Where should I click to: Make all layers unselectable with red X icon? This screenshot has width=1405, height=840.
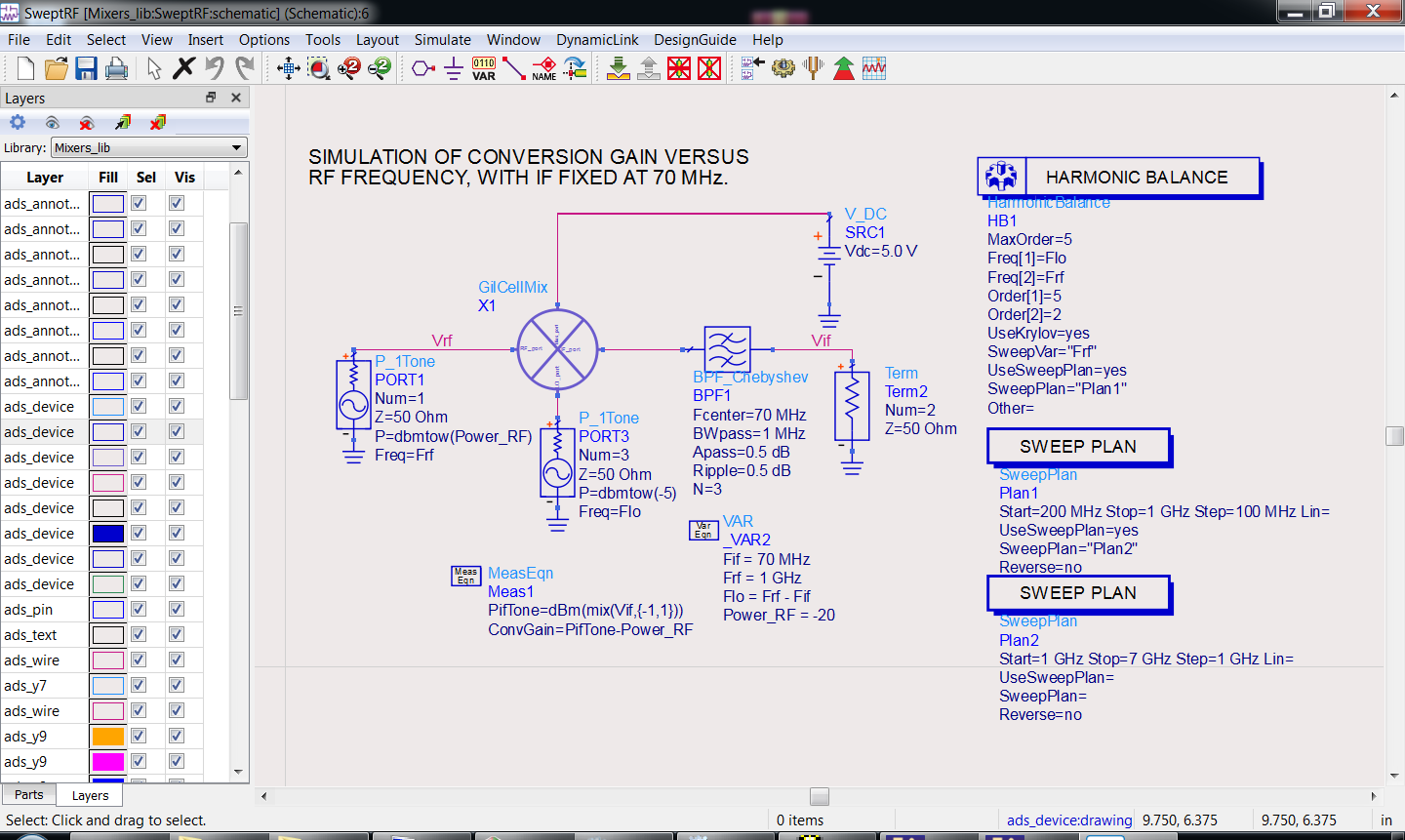[x=157, y=122]
